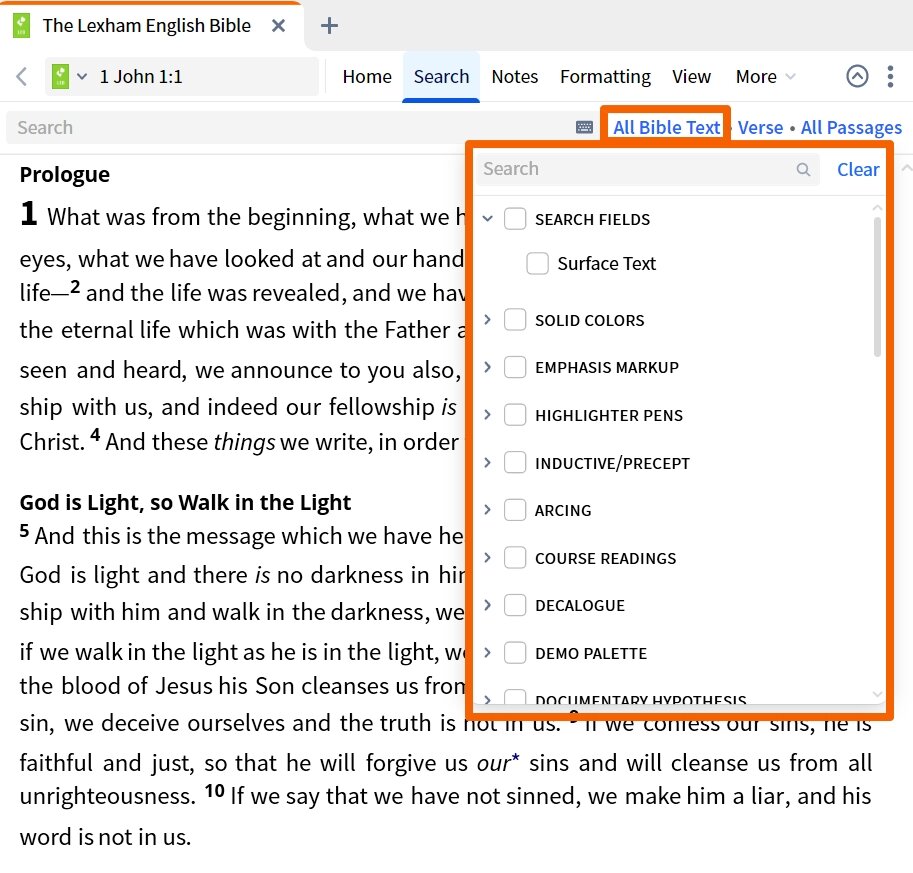Image resolution: width=913 pixels, height=873 pixels.
Task: Click the Verse link
Action: point(760,128)
